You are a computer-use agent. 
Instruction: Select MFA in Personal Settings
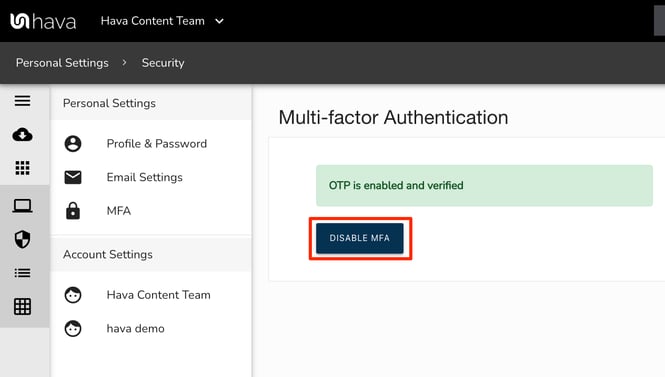click(119, 211)
